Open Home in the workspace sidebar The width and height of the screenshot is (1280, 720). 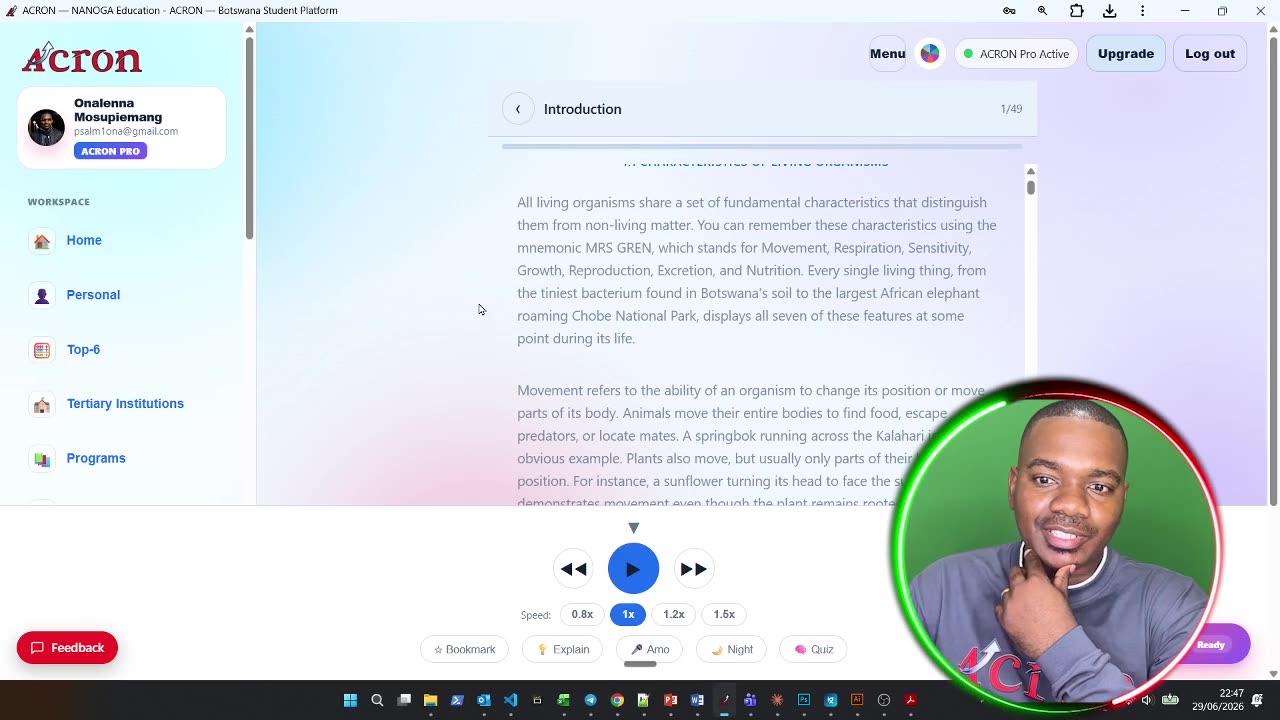[84, 240]
